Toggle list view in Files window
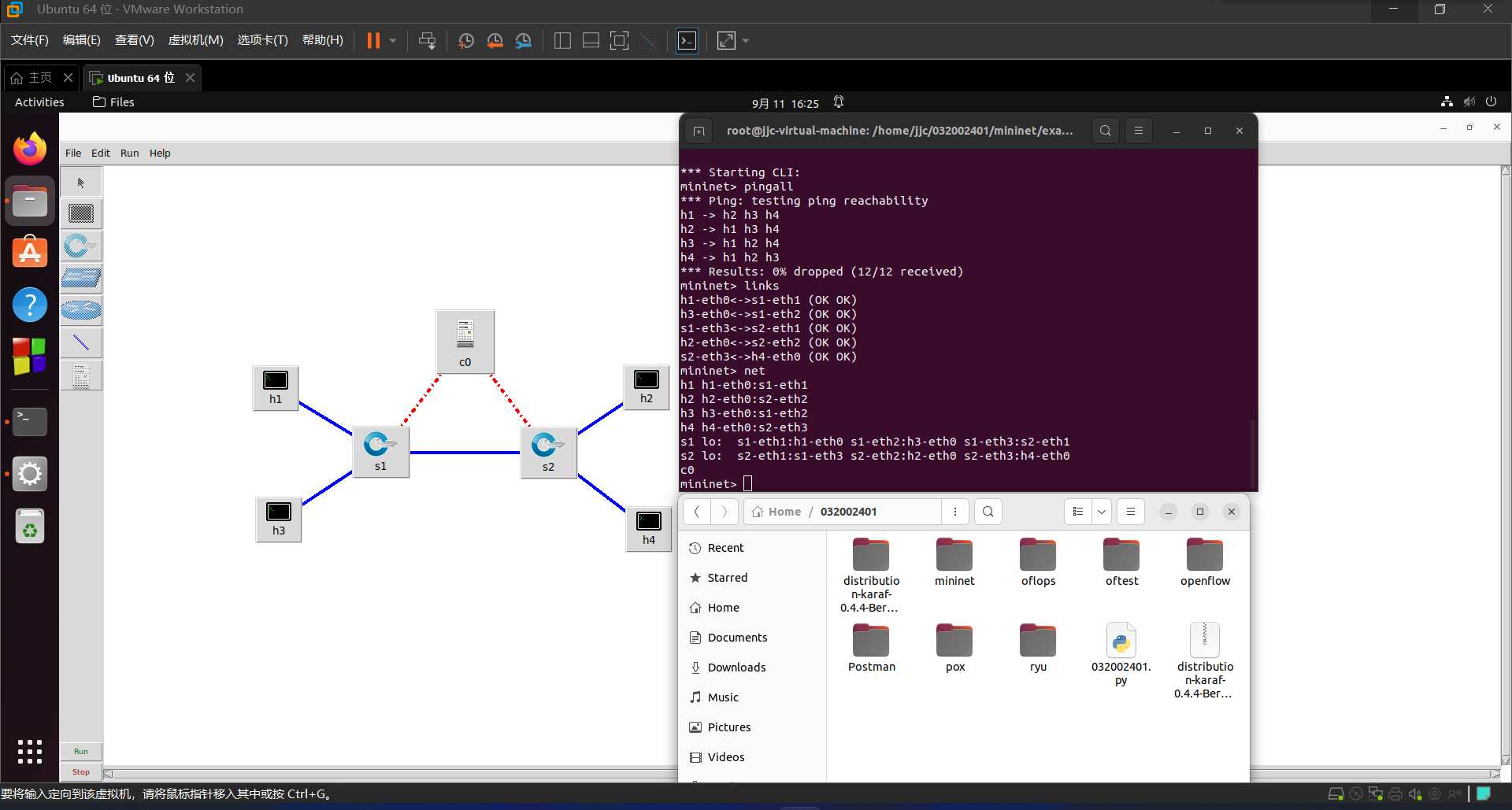The width and height of the screenshot is (1512, 810). tap(1078, 512)
